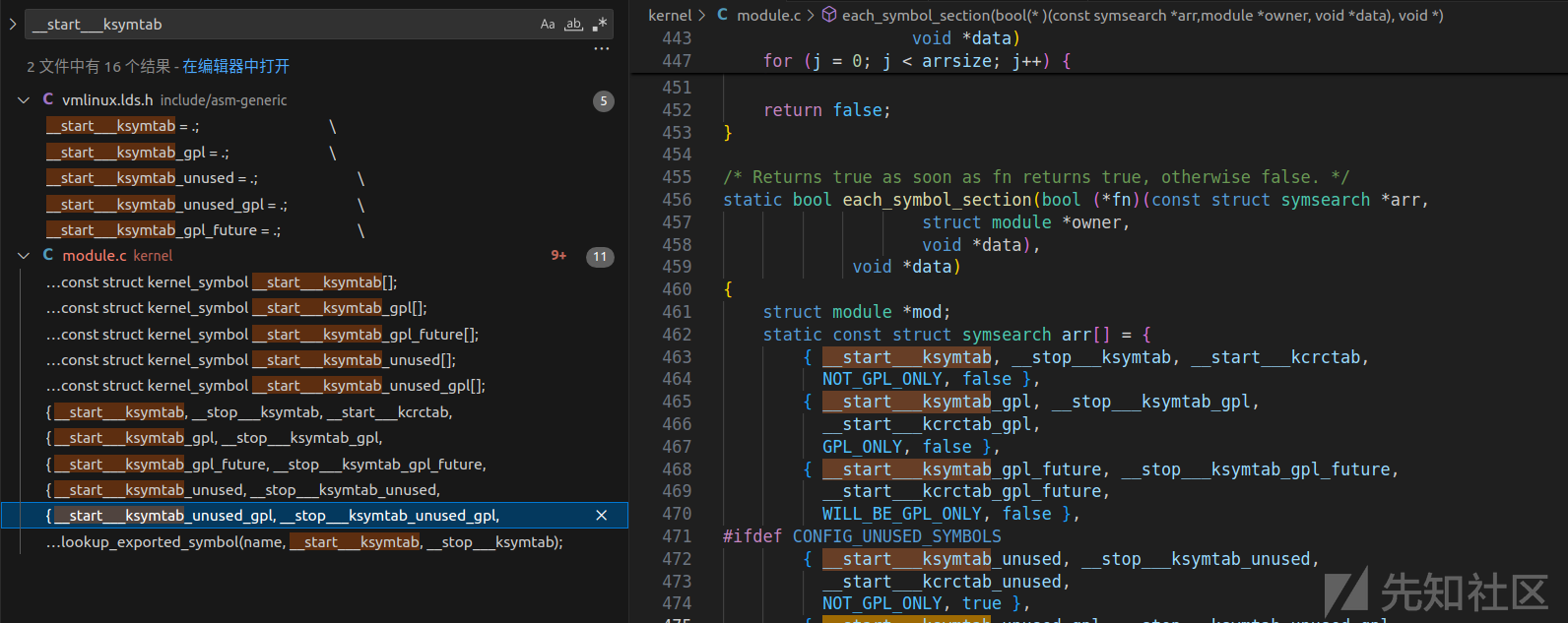Collapse the module.c results group

(24, 256)
